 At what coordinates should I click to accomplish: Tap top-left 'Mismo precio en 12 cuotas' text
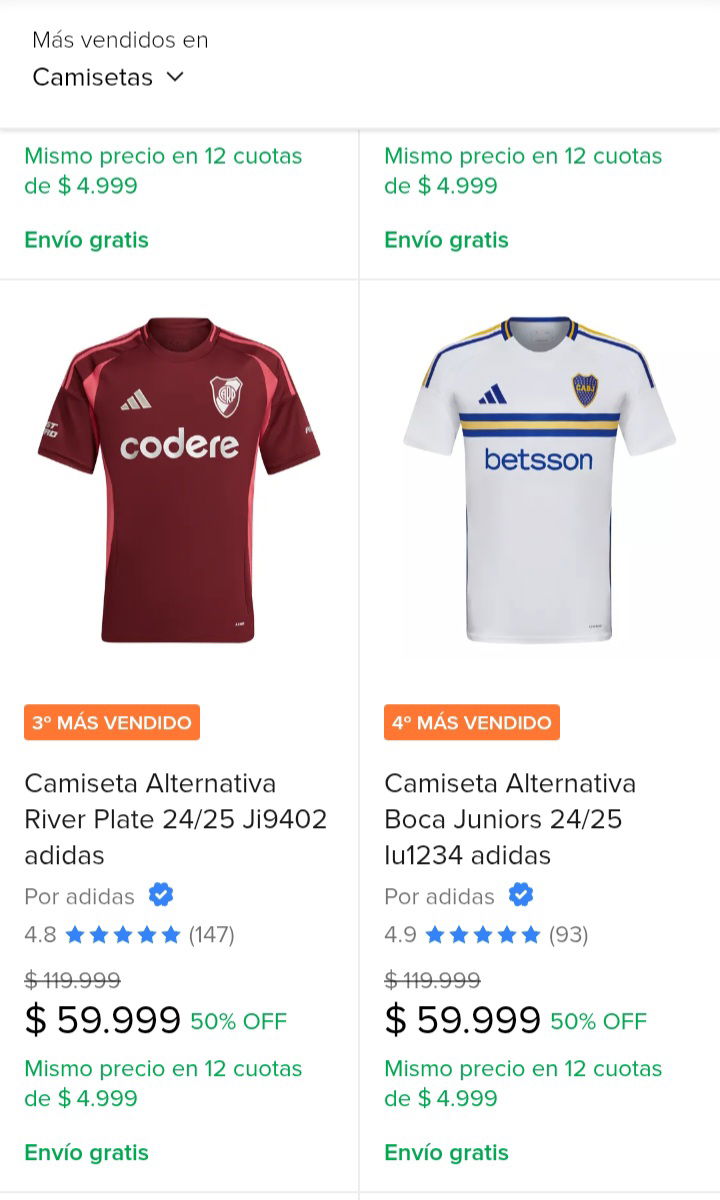tap(163, 156)
